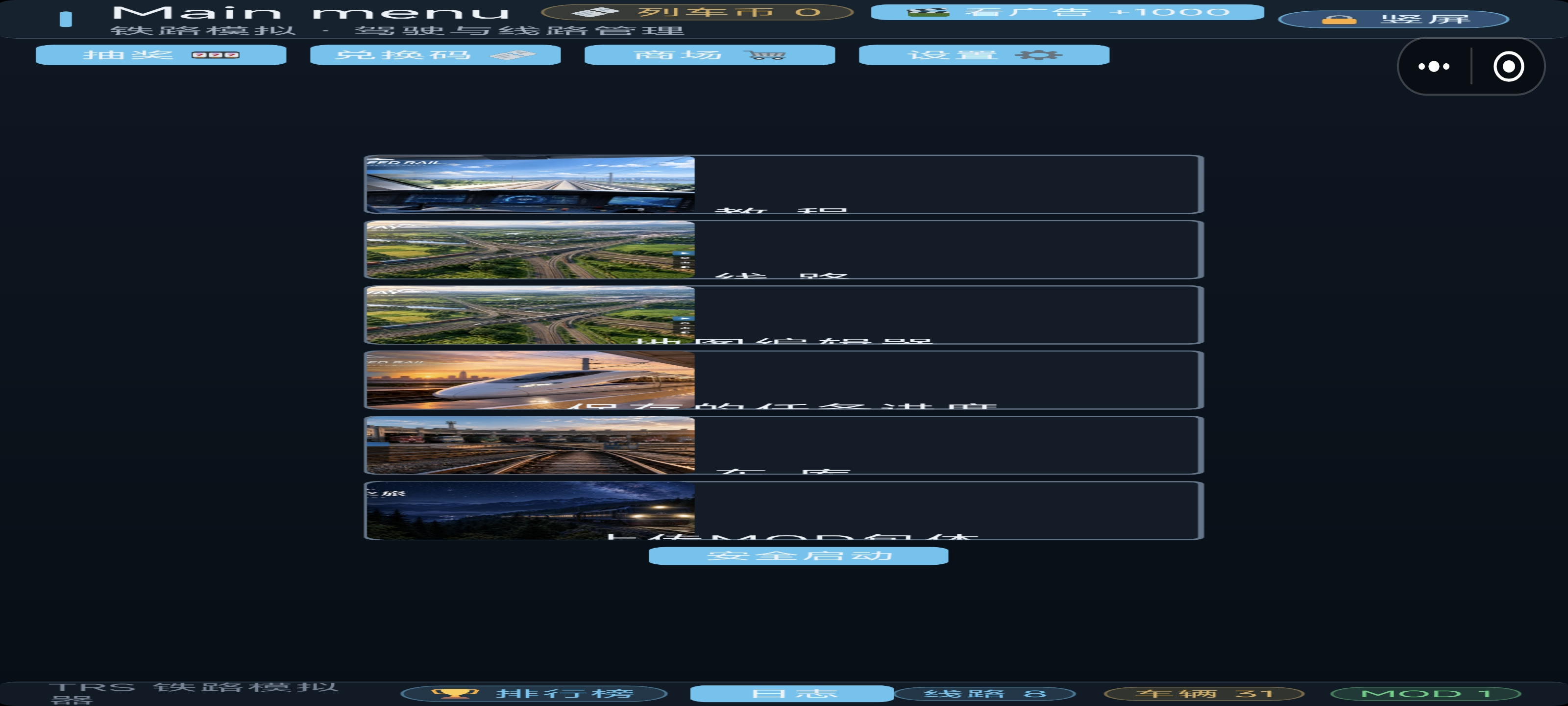Open the 线路 routes card
Image resolution: width=1568 pixels, height=706 pixels.
pos(784,250)
